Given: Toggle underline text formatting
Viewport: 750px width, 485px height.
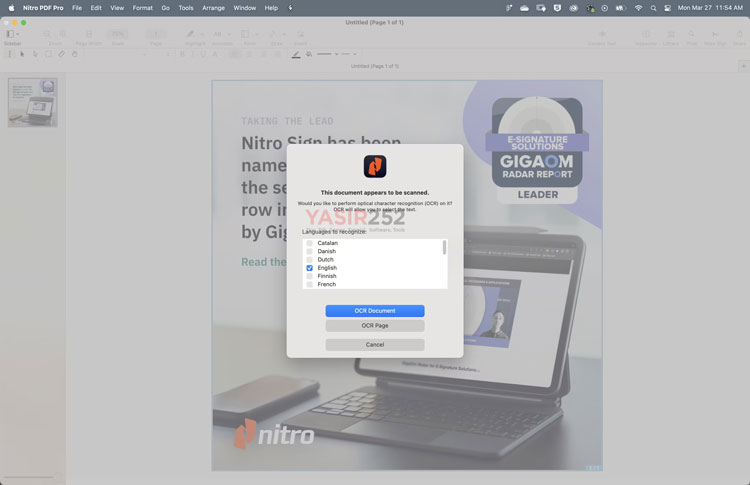Looking at the screenshot, I should pyautogui.click(x=204, y=54).
